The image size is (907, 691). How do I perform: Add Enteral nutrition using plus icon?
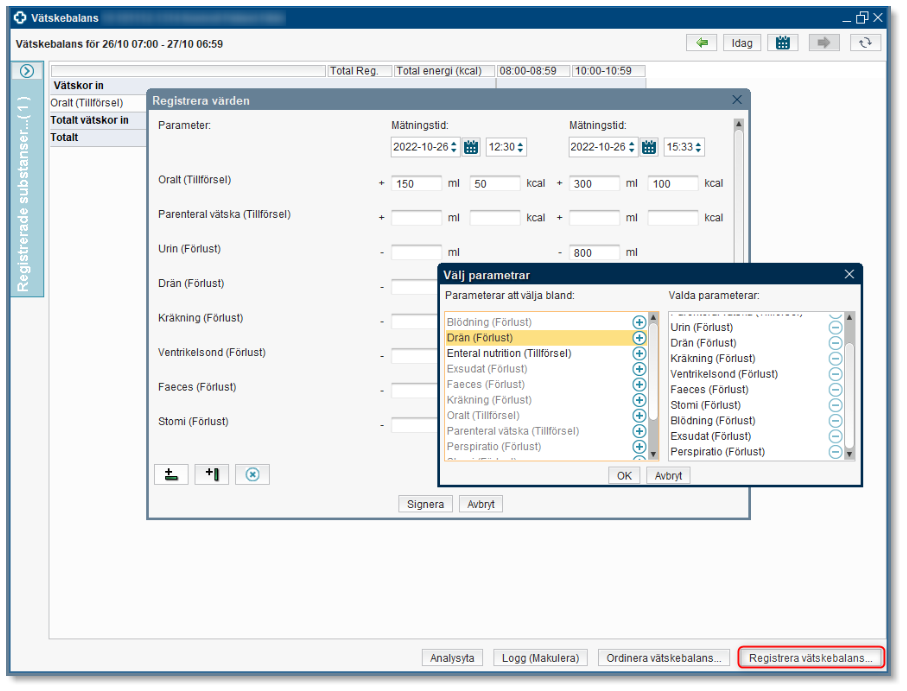pos(640,353)
